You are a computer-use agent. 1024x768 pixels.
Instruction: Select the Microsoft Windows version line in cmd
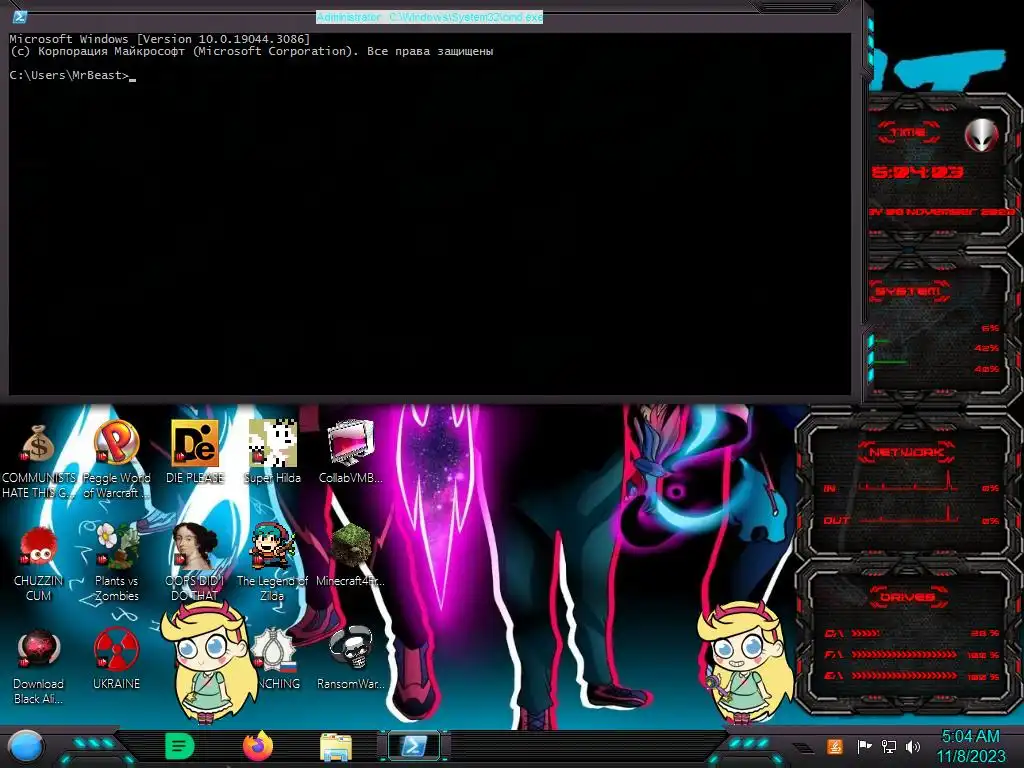159,39
